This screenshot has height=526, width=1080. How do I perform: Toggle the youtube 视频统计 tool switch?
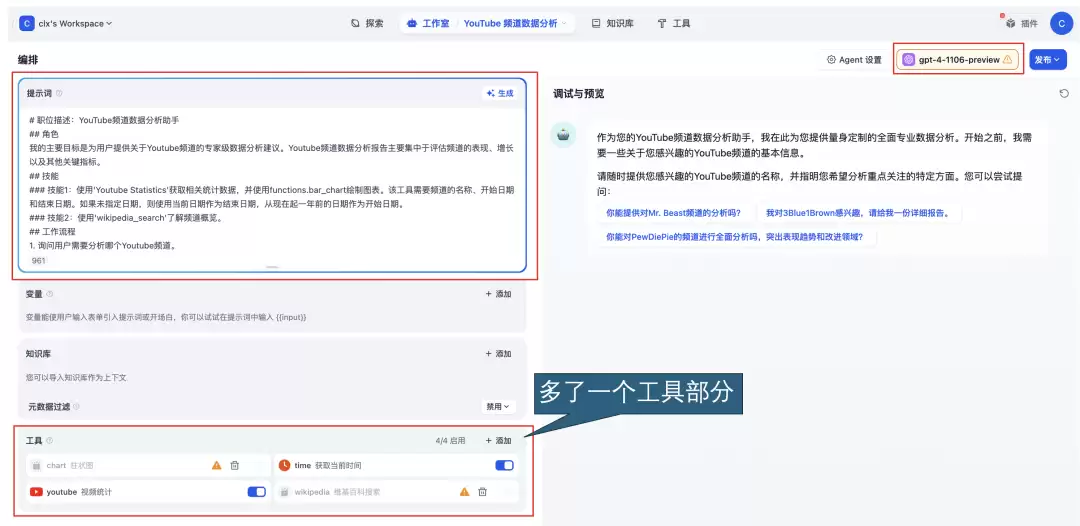(256, 492)
